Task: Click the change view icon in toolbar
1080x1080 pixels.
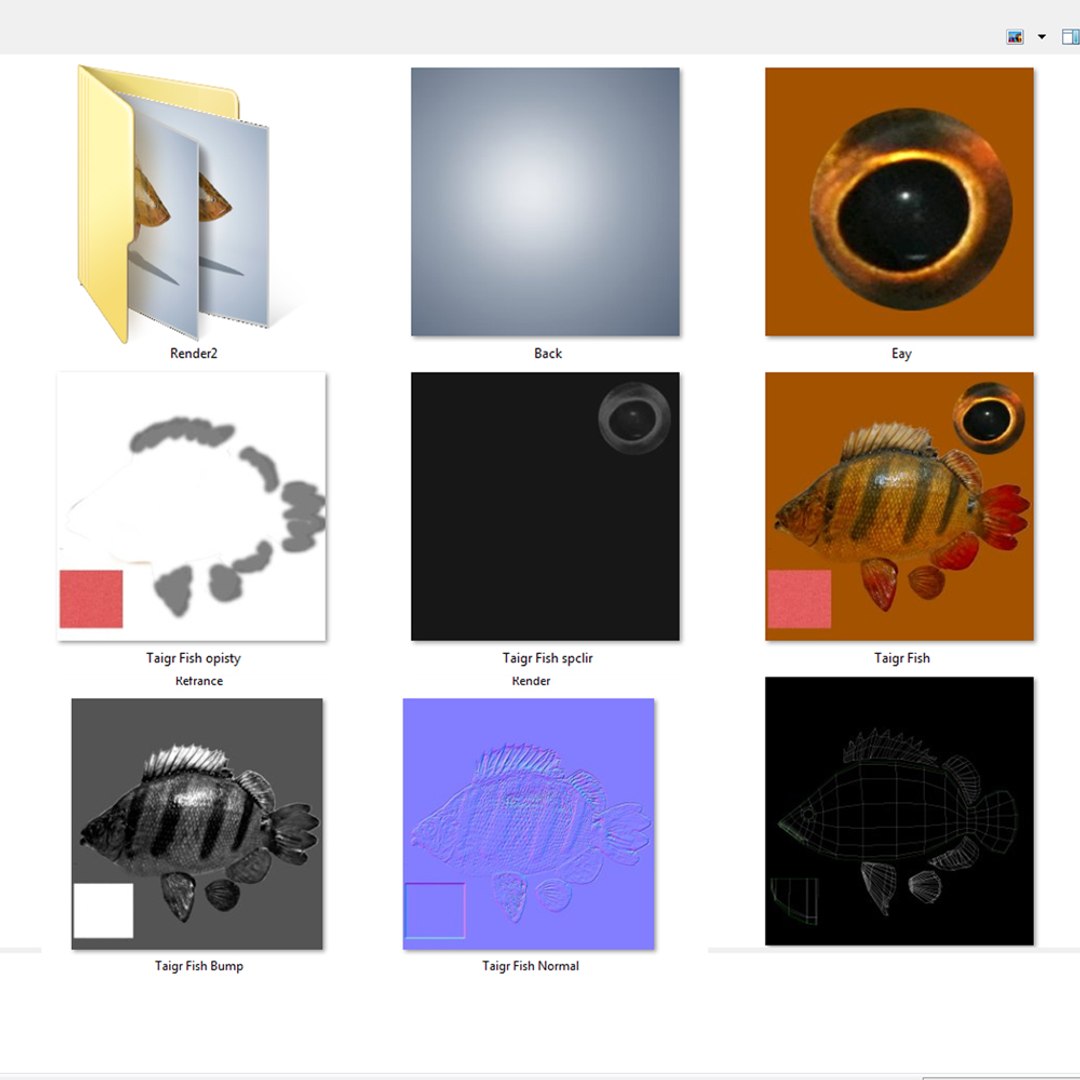Action: (1015, 37)
